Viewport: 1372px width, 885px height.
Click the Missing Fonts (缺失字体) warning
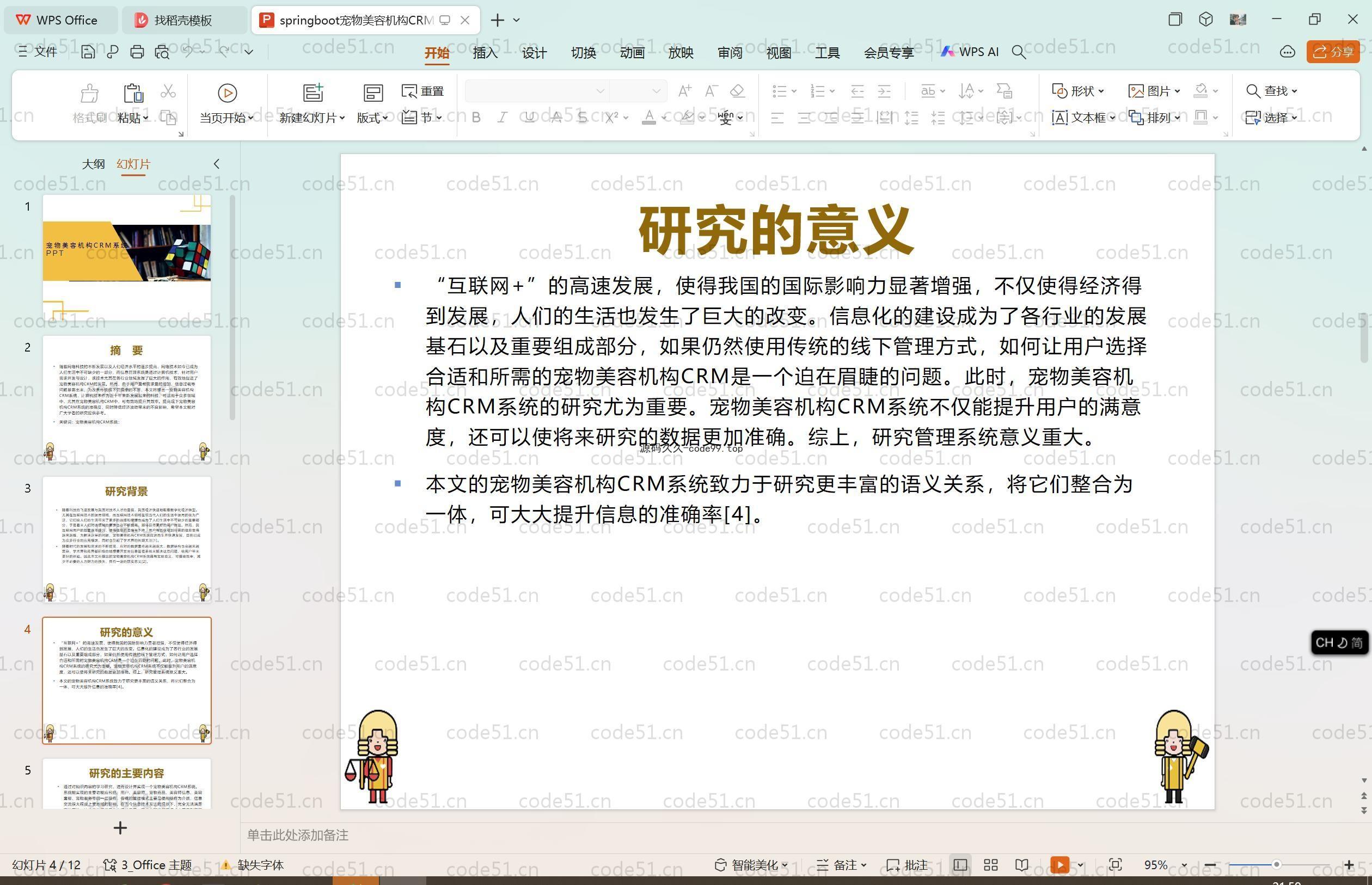pyautogui.click(x=252, y=865)
